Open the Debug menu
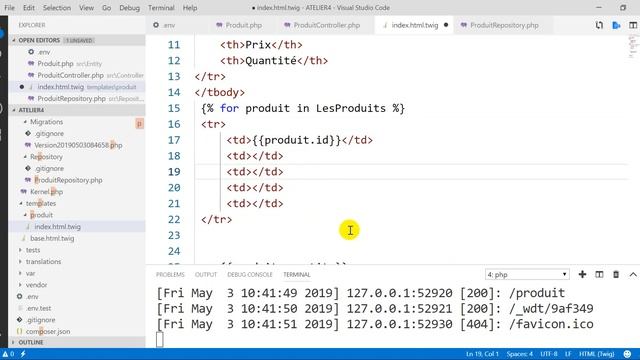This screenshot has width=640, height=360. pyautogui.click(x=129, y=8)
